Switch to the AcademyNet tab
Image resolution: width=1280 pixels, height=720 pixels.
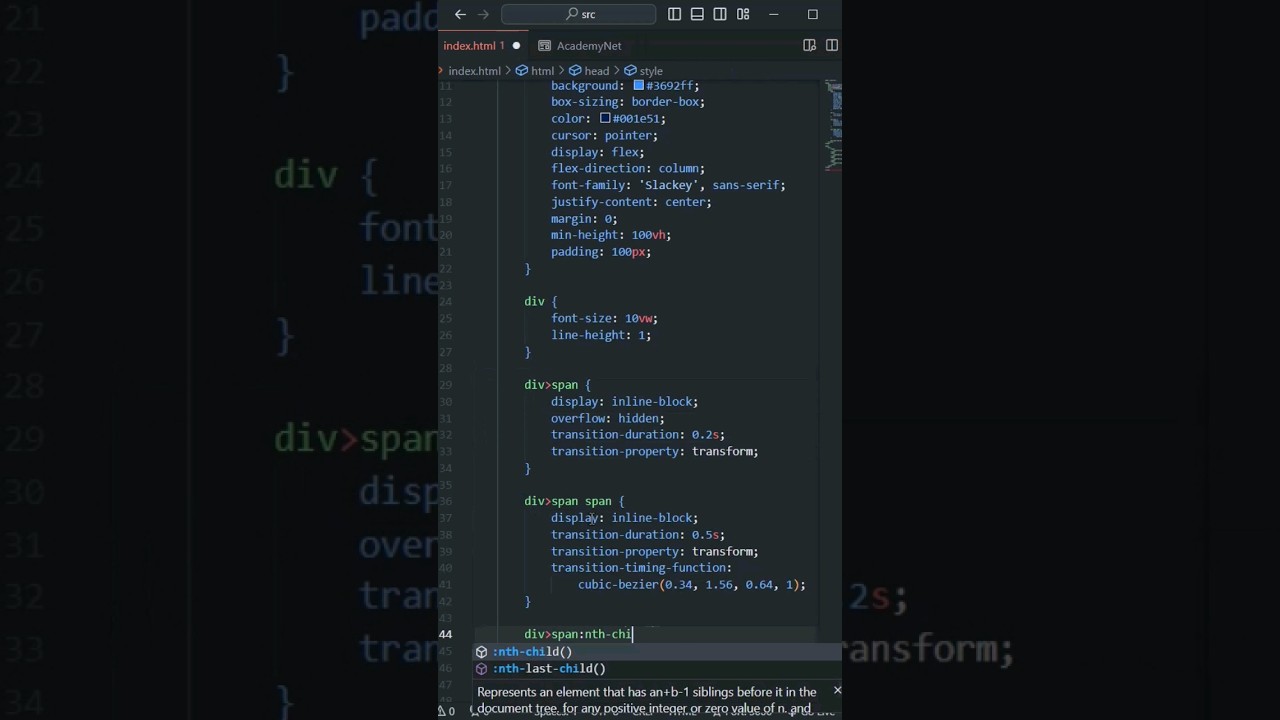tap(588, 46)
